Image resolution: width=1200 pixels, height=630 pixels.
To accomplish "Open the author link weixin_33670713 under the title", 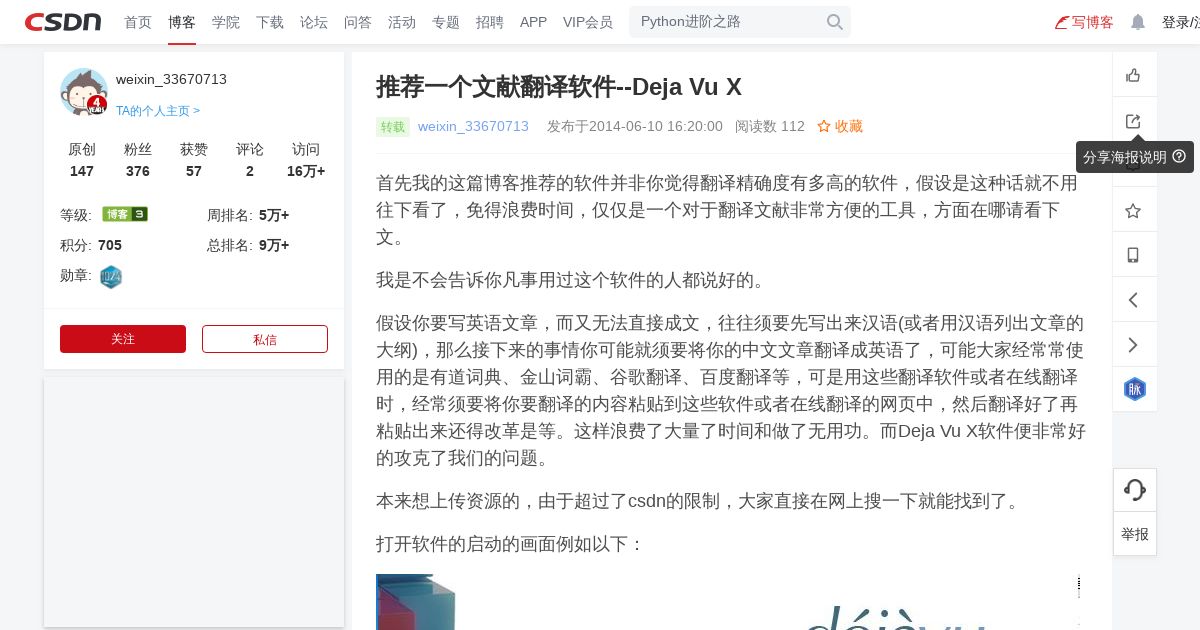I will [473, 126].
